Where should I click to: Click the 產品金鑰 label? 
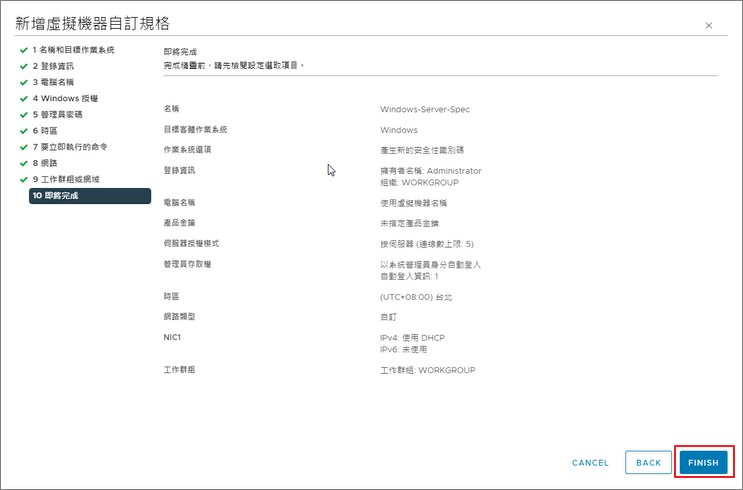pyautogui.click(x=179, y=223)
